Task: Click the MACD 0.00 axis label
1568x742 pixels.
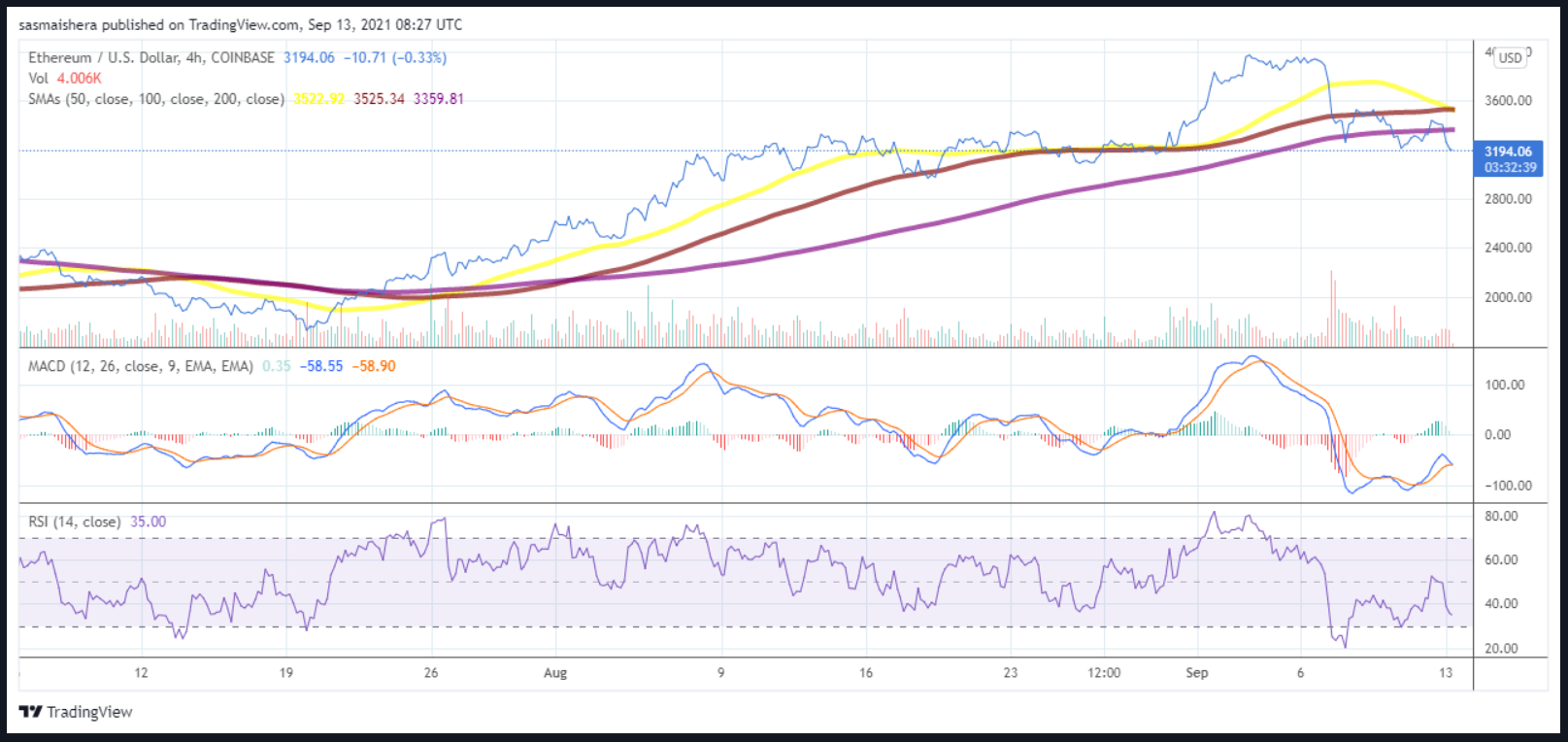Action: point(1498,434)
